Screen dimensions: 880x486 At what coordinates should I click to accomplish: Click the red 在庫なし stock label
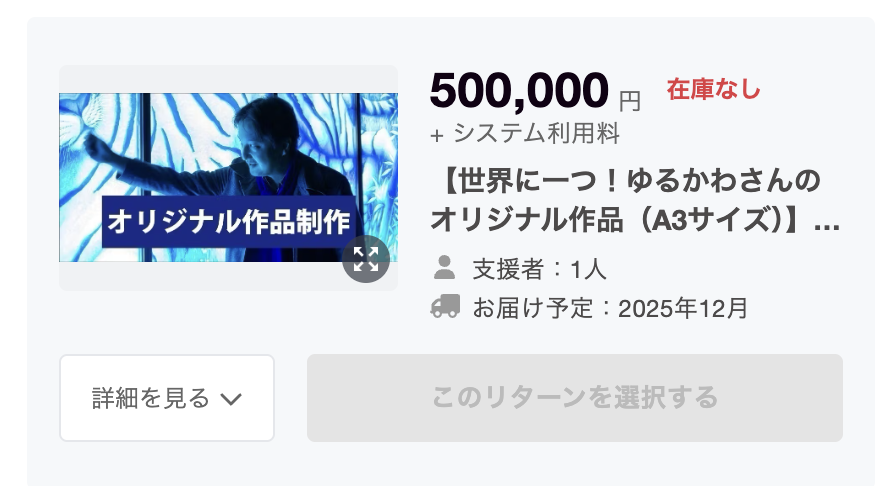click(713, 89)
